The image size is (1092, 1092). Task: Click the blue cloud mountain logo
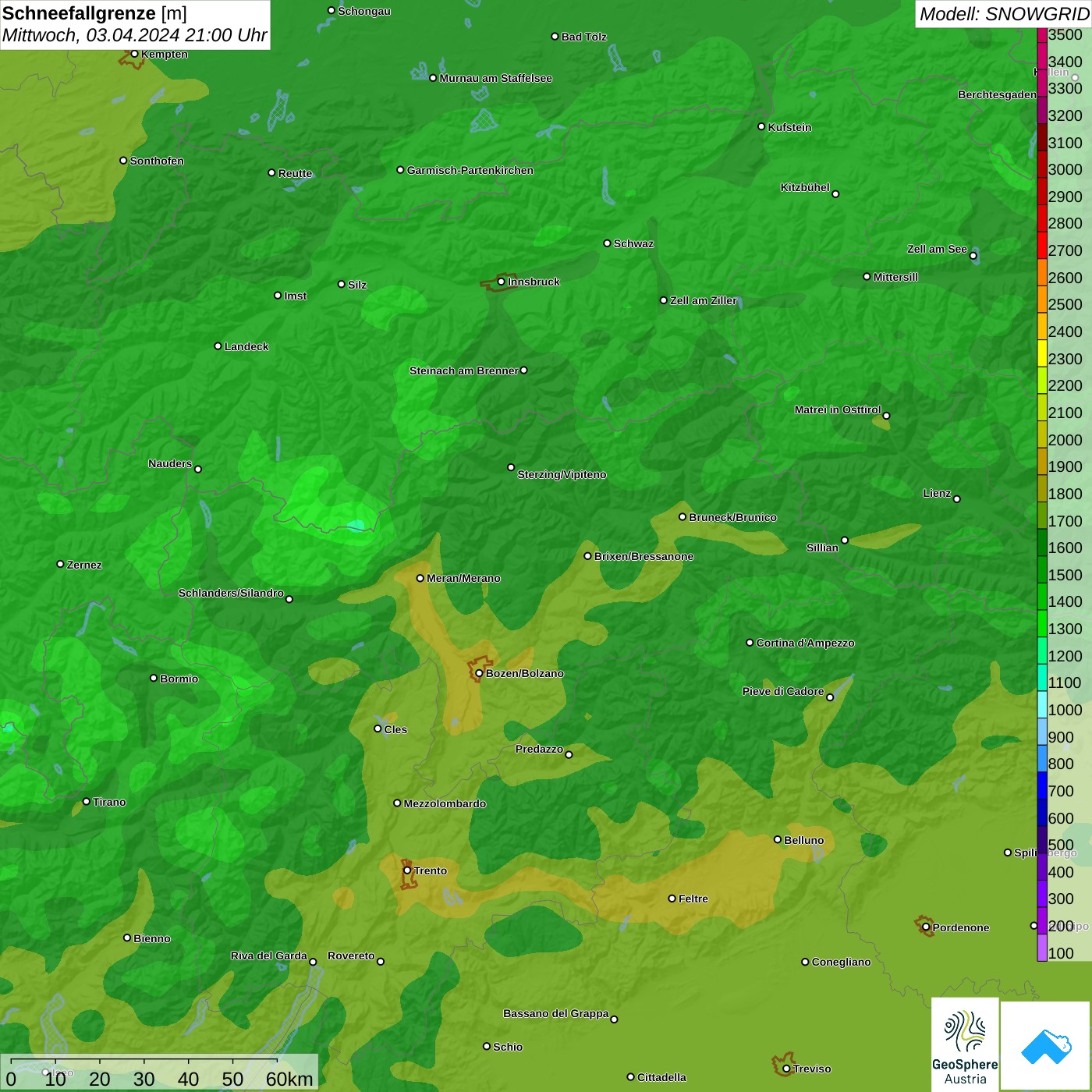tap(1046, 1047)
